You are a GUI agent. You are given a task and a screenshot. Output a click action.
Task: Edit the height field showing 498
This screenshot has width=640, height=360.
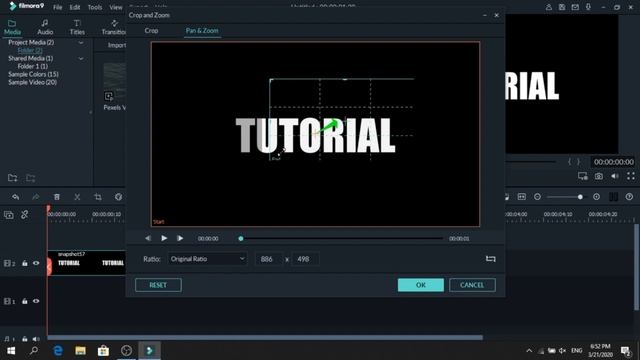click(x=305, y=259)
